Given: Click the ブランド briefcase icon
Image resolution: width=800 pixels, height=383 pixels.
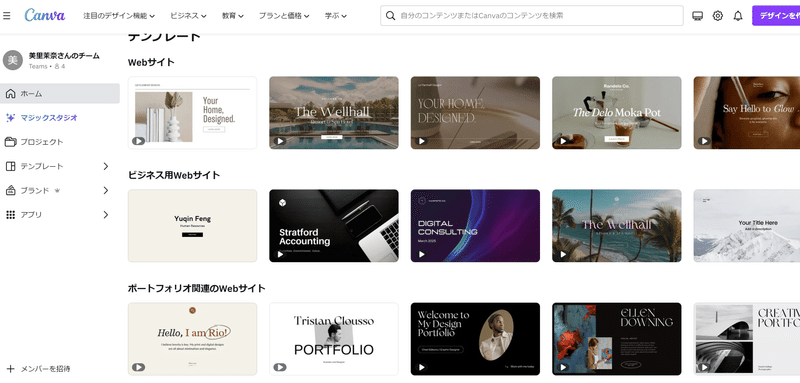Looking at the screenshot, I should [x=10, y=191].
